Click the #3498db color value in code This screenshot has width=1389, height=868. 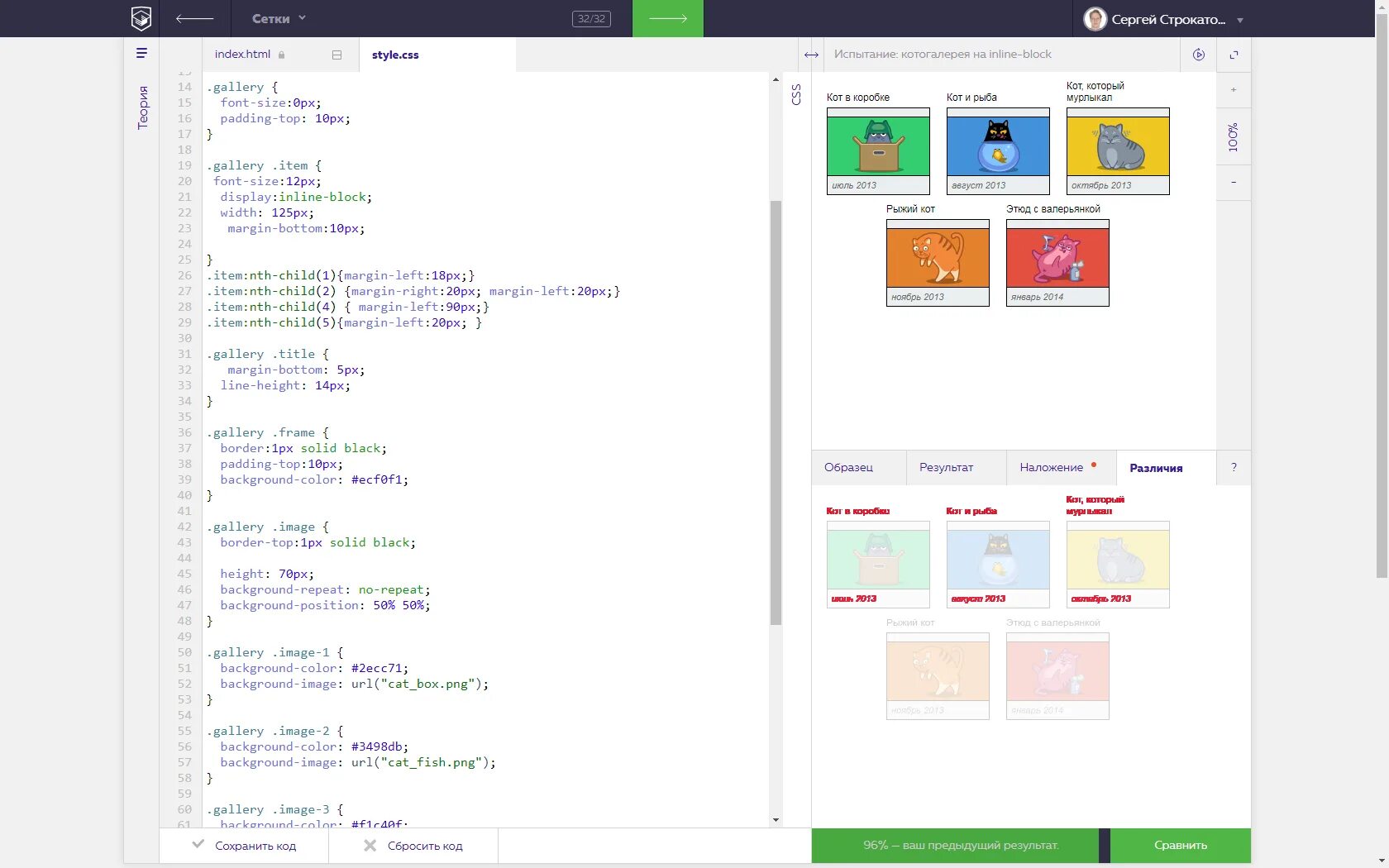[x=376, y=746]
